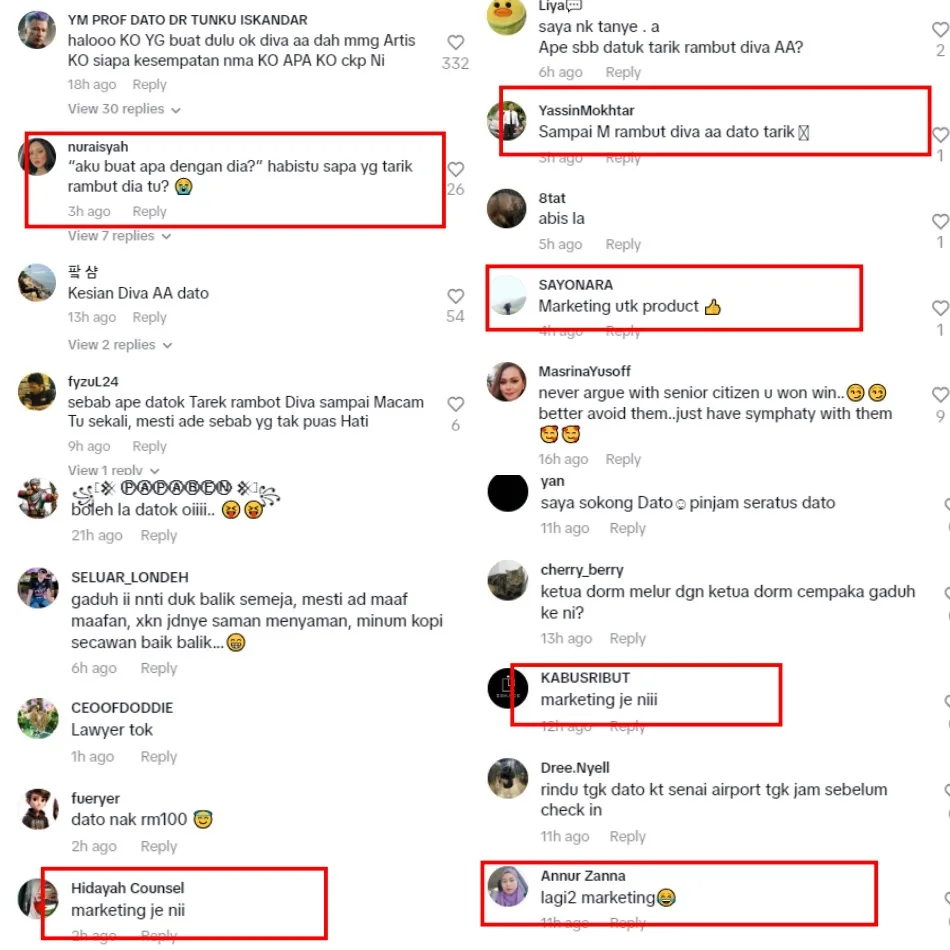Open MasrinaYusoff's profile avatar
Viewport: 950px width, 950px height.
point(507,382)
